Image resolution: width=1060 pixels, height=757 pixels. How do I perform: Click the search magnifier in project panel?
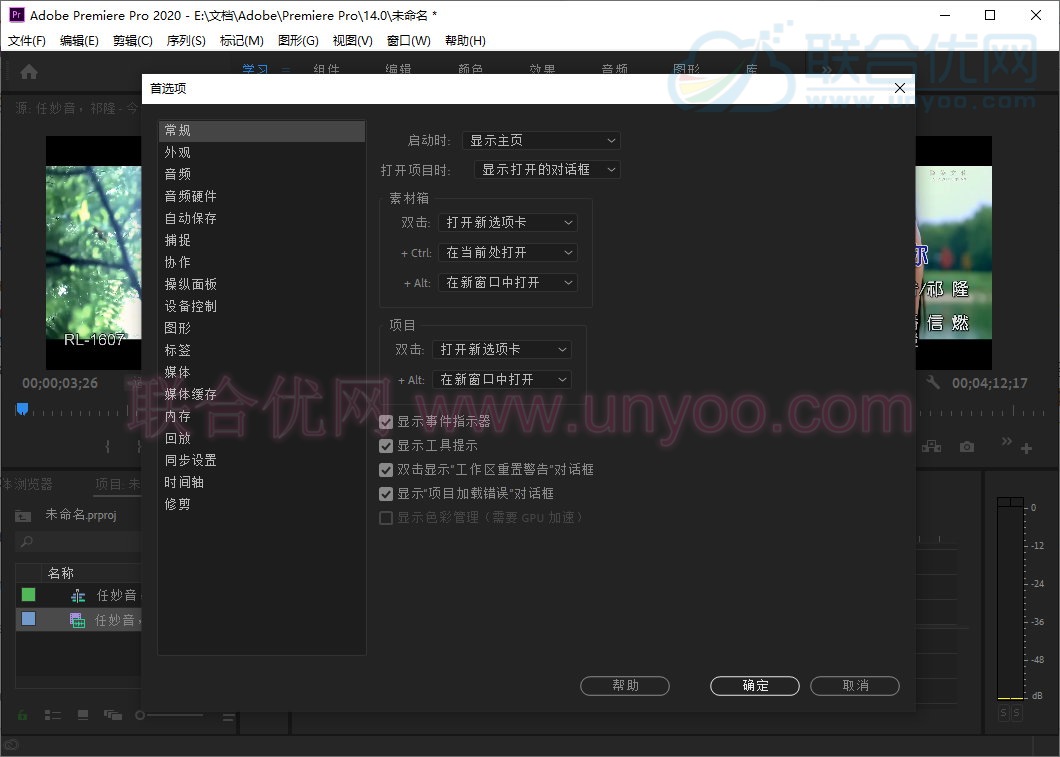(x=27, y=542)
